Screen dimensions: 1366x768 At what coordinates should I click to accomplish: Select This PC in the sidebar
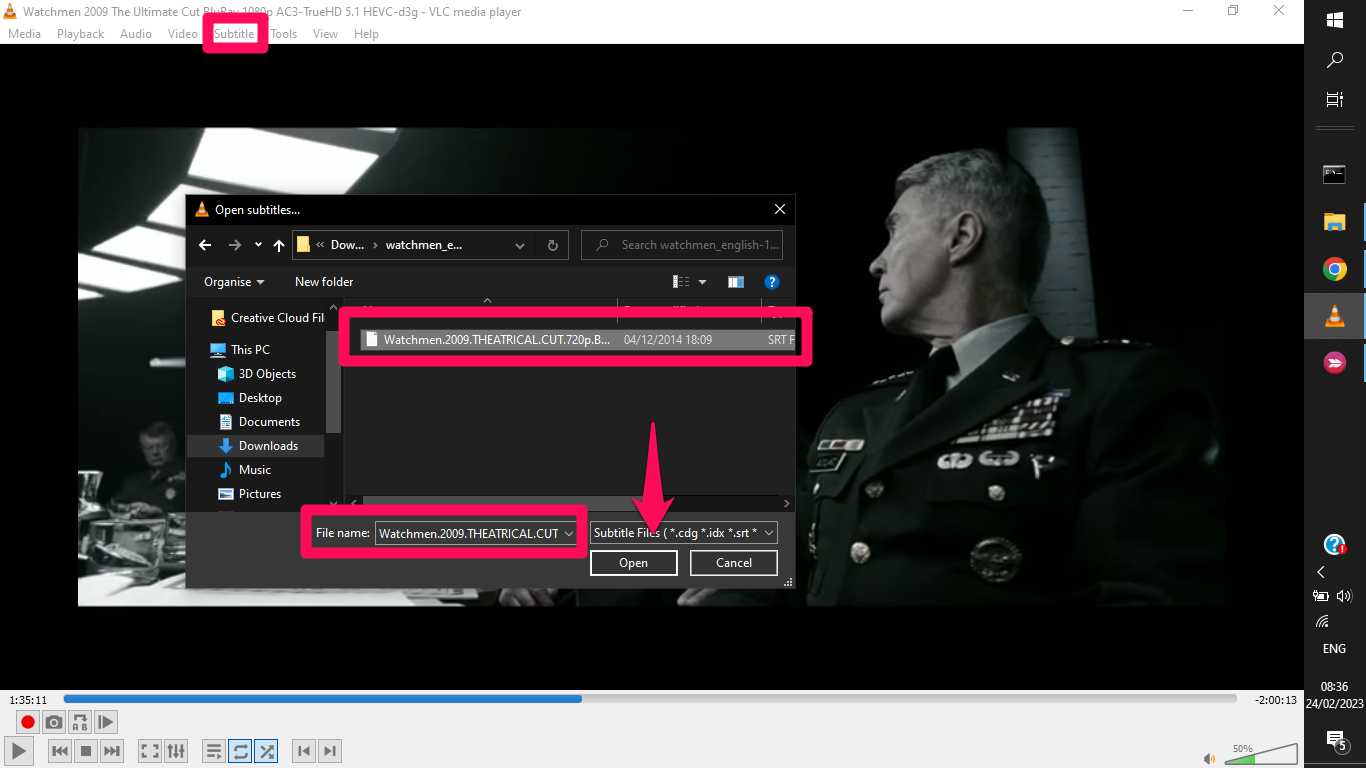coord(240,350)
